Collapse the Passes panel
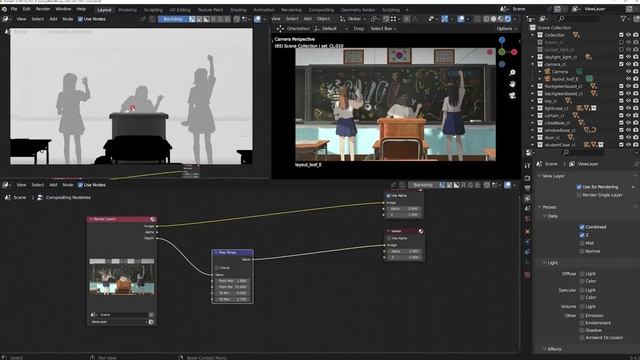The image size is (640, 360). pos(540,207)
